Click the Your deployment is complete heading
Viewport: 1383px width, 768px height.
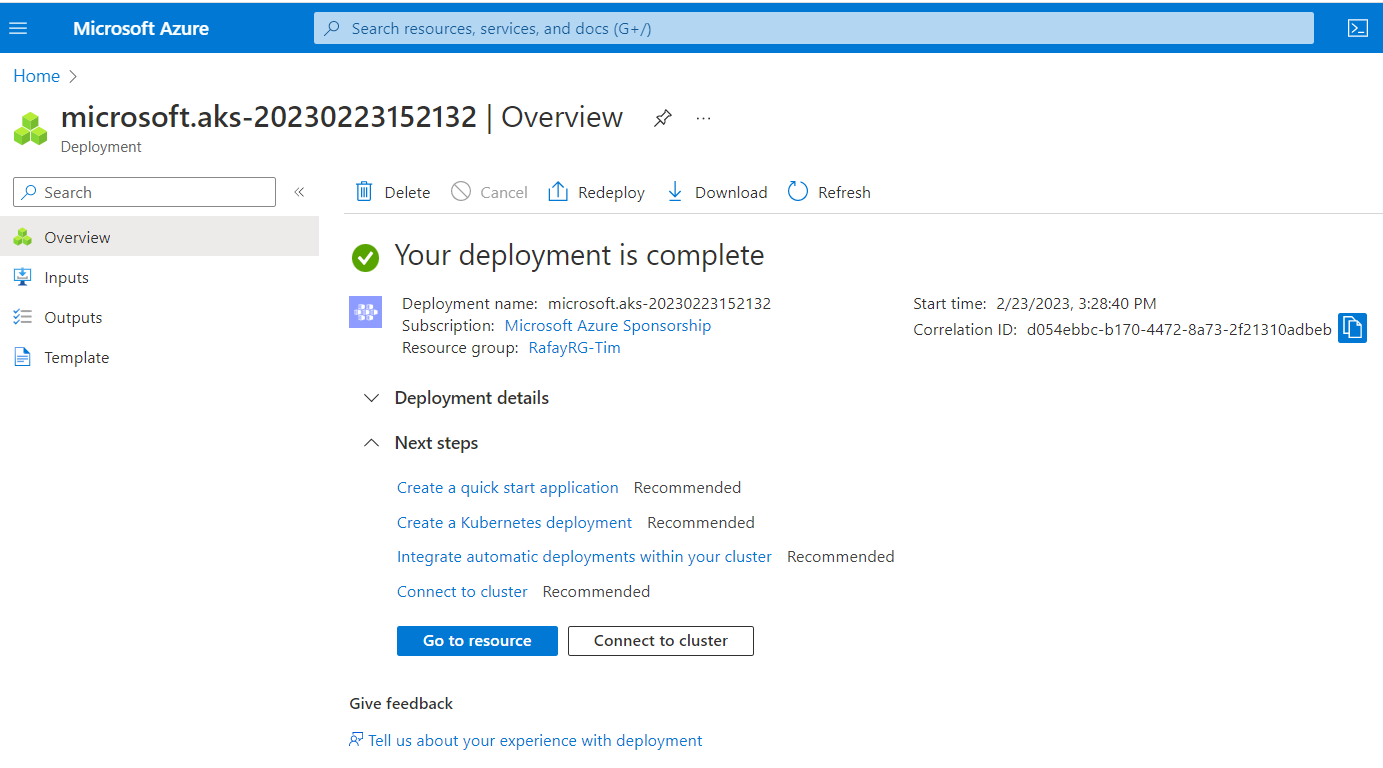[x=579, y=256]
